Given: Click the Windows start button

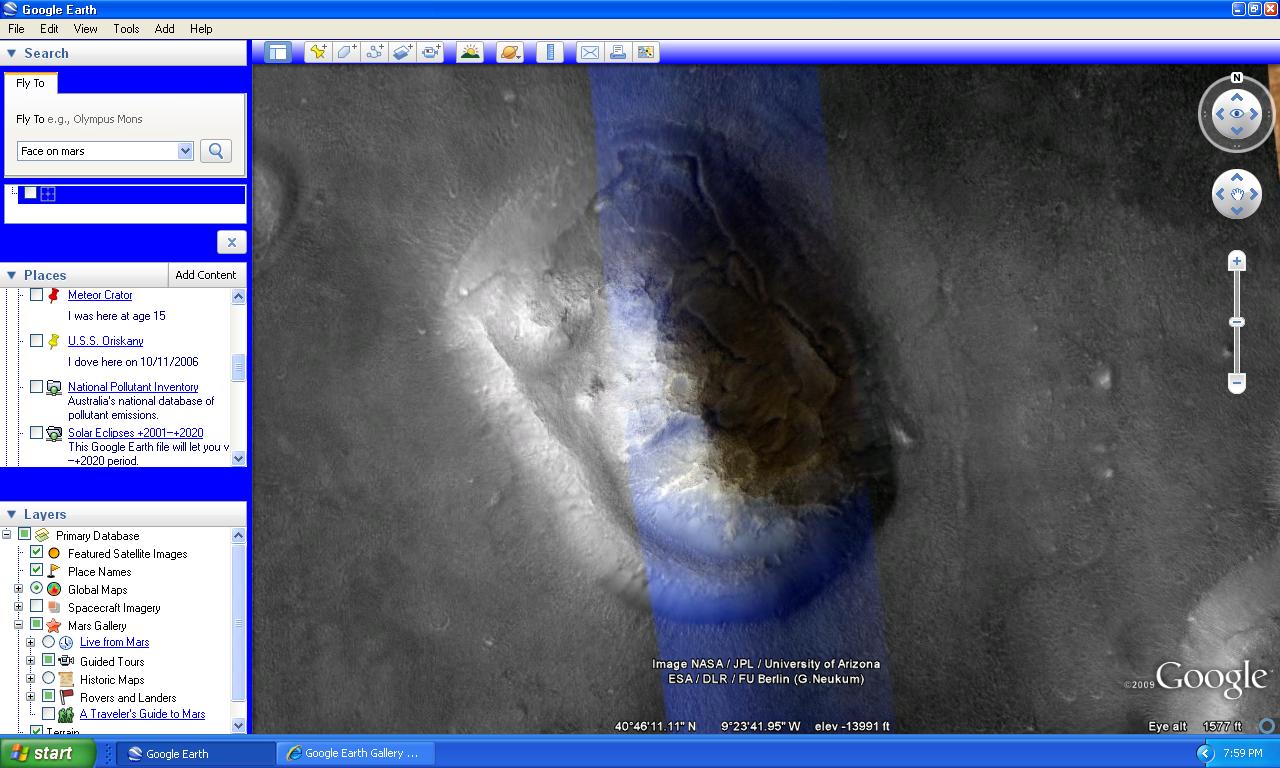Looking at the screenshot, I should click(48, 753).
